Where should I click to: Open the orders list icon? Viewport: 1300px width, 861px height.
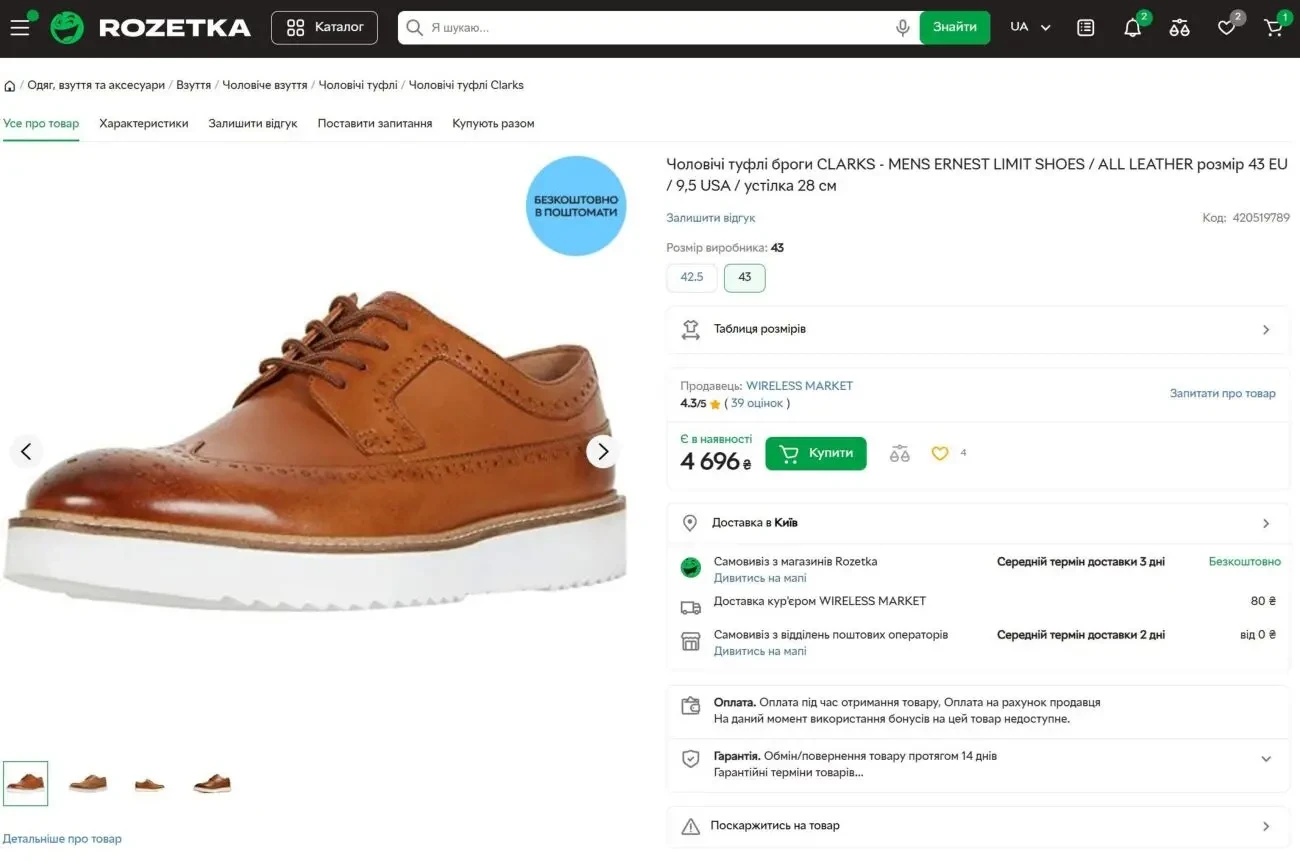point(1084,28)
